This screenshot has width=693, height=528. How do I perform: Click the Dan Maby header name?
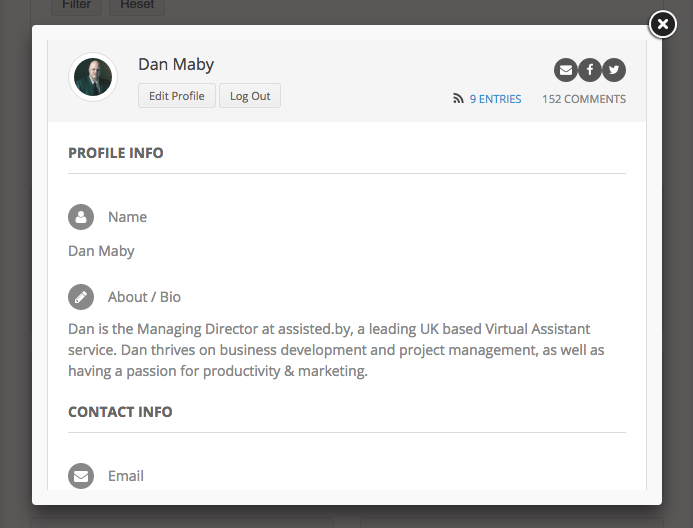(176, 64)
